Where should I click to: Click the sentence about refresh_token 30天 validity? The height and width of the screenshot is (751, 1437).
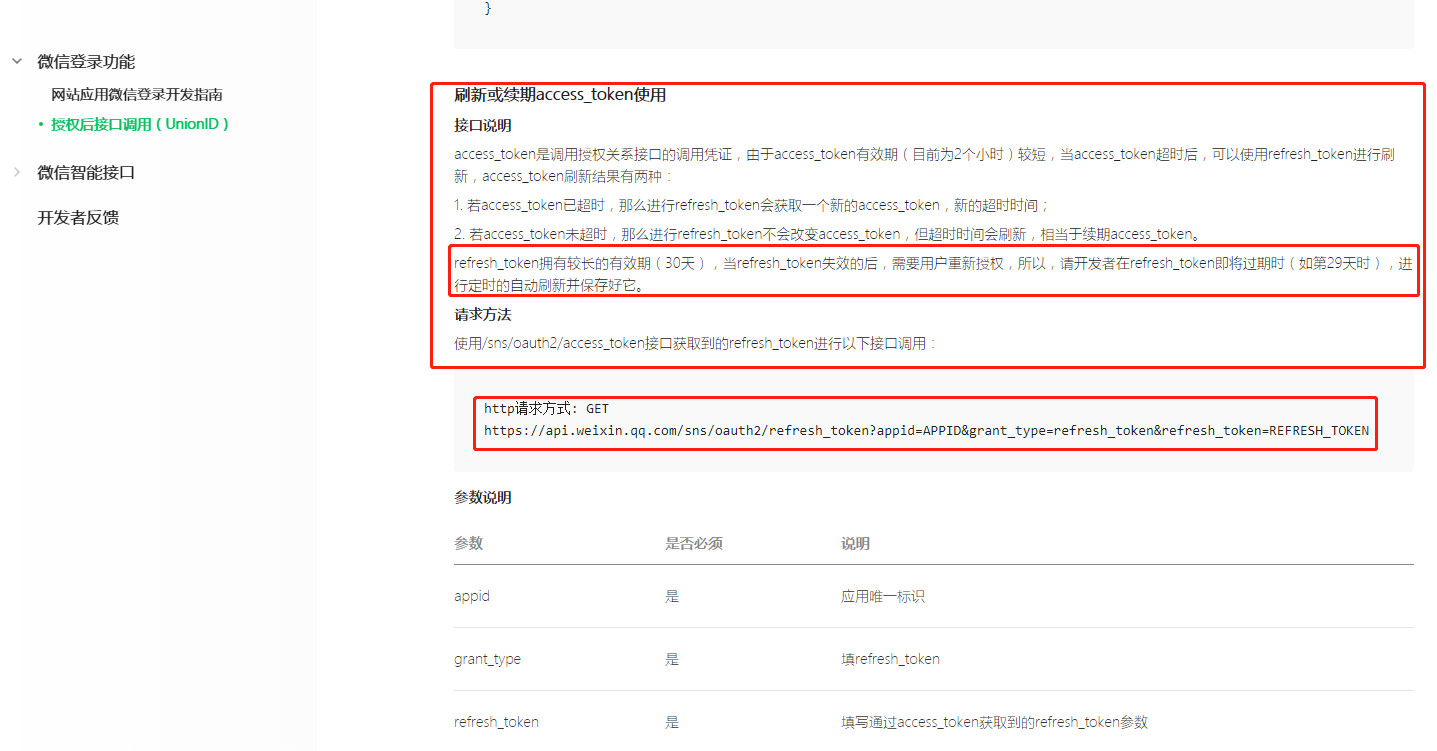coord(934,274)
